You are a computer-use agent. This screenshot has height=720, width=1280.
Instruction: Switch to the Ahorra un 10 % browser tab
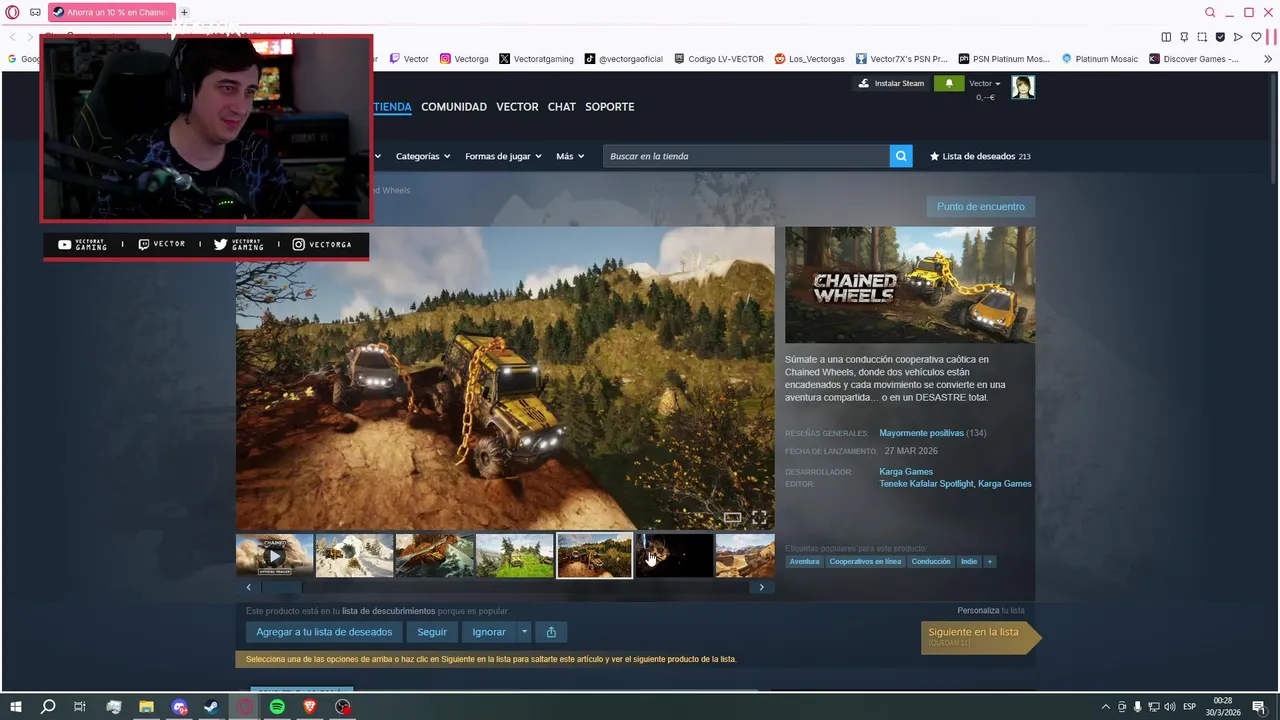click(x=111, y=12)
